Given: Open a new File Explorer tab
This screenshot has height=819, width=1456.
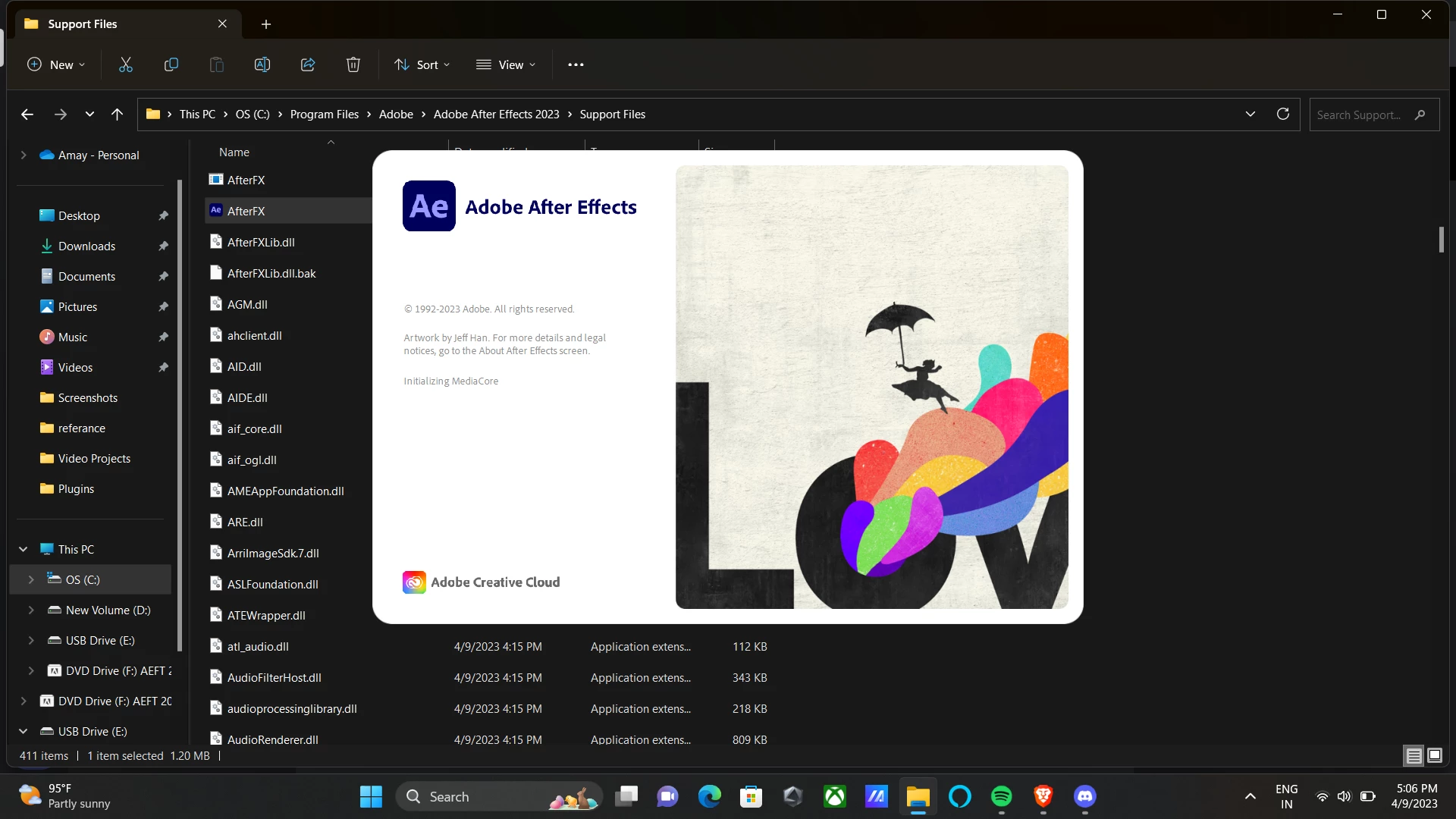Looking at the screenshot, I should [x=266, y=24].
